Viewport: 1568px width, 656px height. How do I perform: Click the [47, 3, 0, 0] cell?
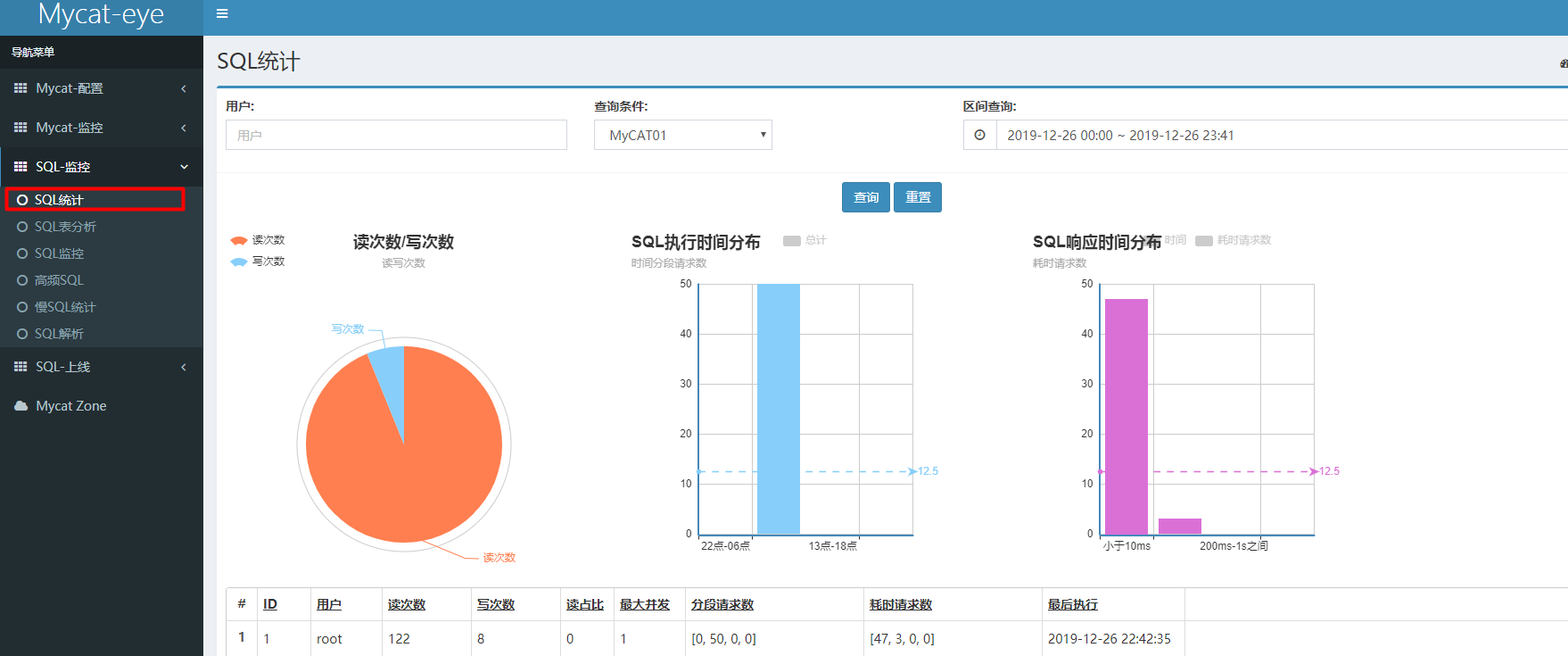(953, 638)
